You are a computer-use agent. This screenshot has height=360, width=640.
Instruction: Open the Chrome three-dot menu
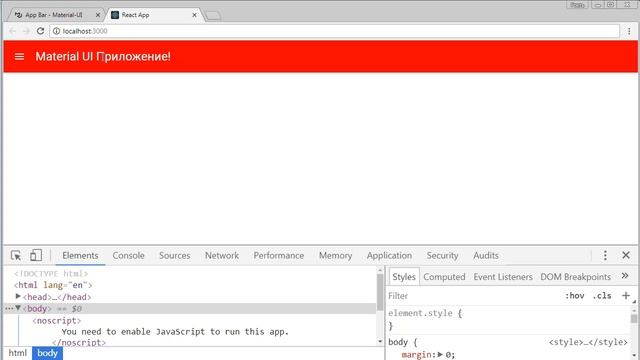coord(629,31)
